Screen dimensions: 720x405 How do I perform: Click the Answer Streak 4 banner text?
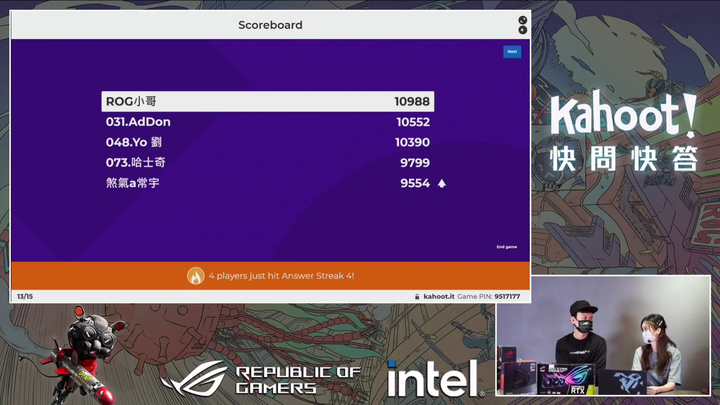tap(281, 276)
